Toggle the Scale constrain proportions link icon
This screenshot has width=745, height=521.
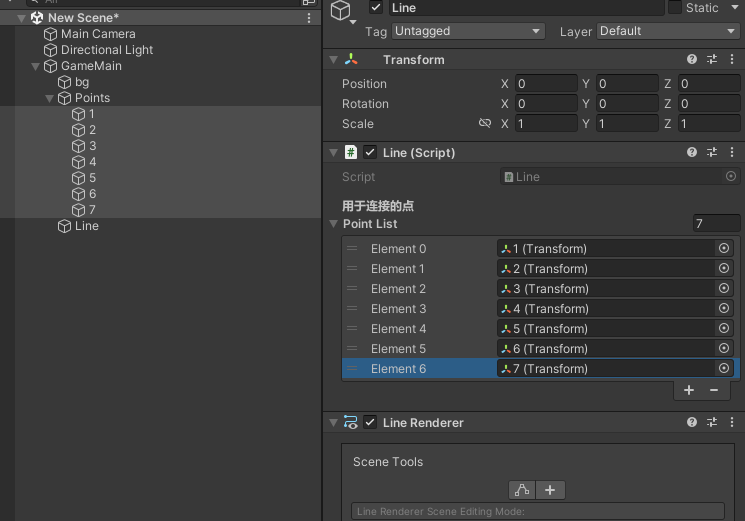485,123
